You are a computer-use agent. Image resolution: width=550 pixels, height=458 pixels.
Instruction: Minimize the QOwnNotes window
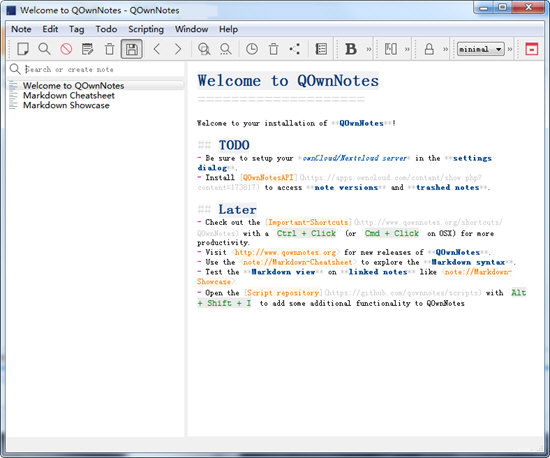pyautogui.click(x=484, y=8)
